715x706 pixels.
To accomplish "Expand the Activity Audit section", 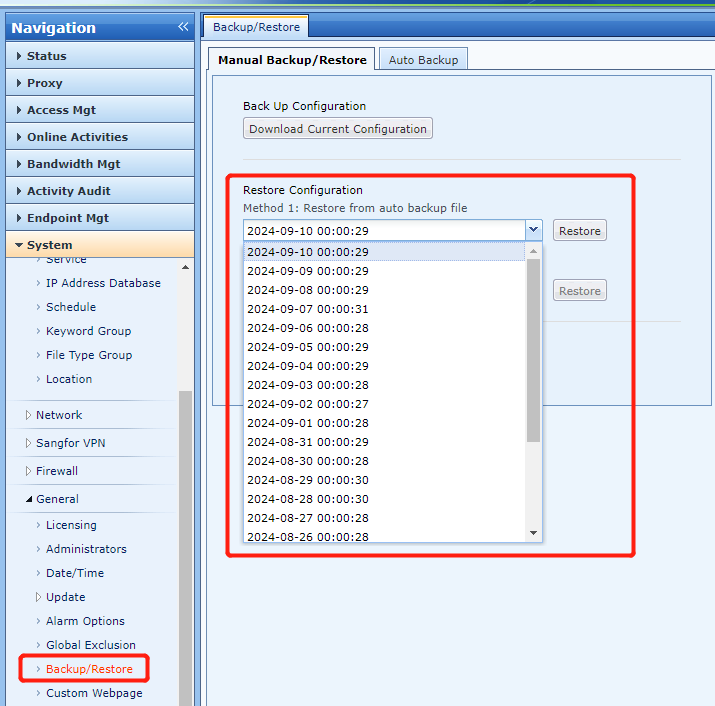I will coord(100,191).
